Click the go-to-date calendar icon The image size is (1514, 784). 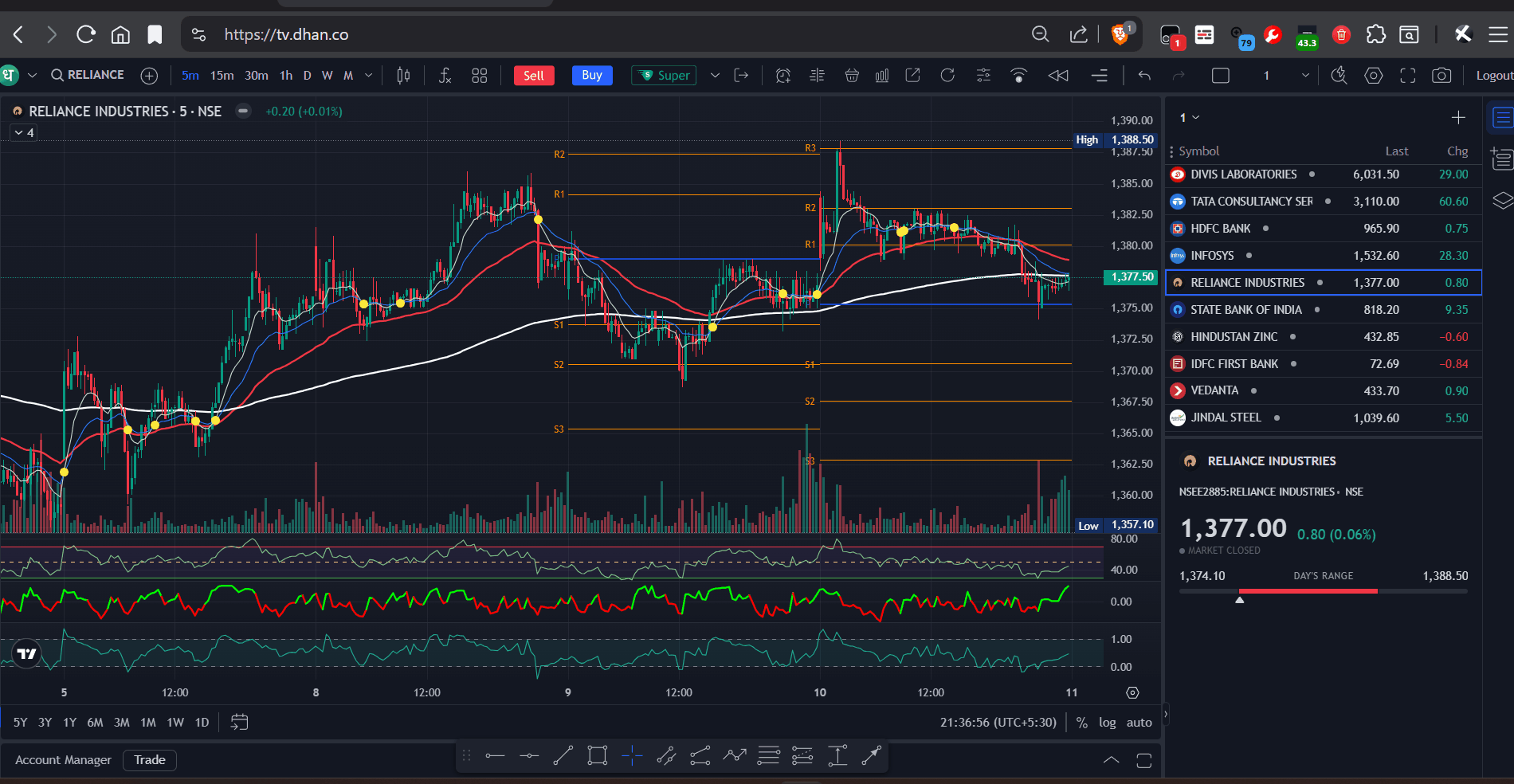point(239,722)
